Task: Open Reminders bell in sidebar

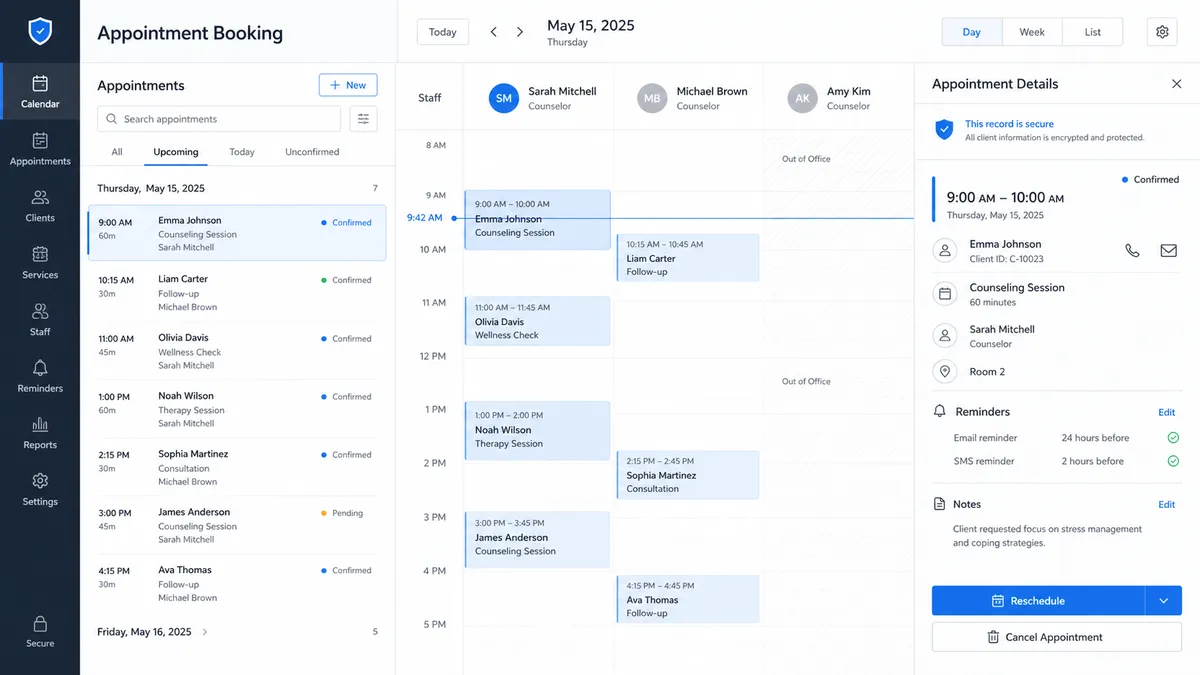Action: (x=40, y=376)
